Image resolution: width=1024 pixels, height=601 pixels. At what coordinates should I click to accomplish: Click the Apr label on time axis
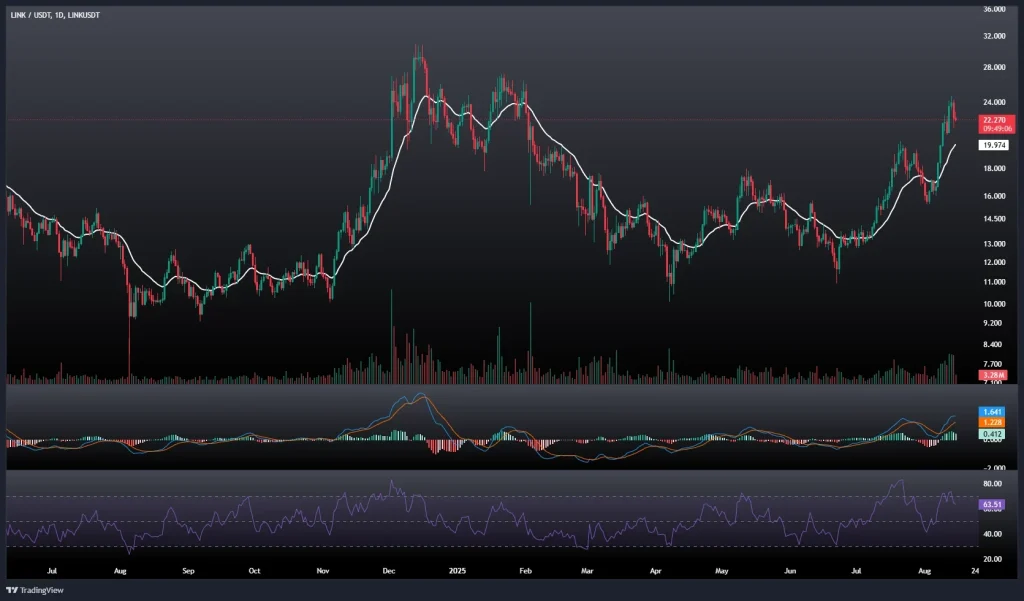[x=656, y=570]
